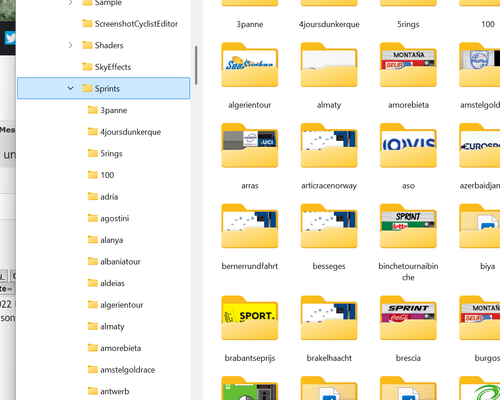Select amorebieta in the navigation tree
This screenshot has width=500, height=400.
121,348
